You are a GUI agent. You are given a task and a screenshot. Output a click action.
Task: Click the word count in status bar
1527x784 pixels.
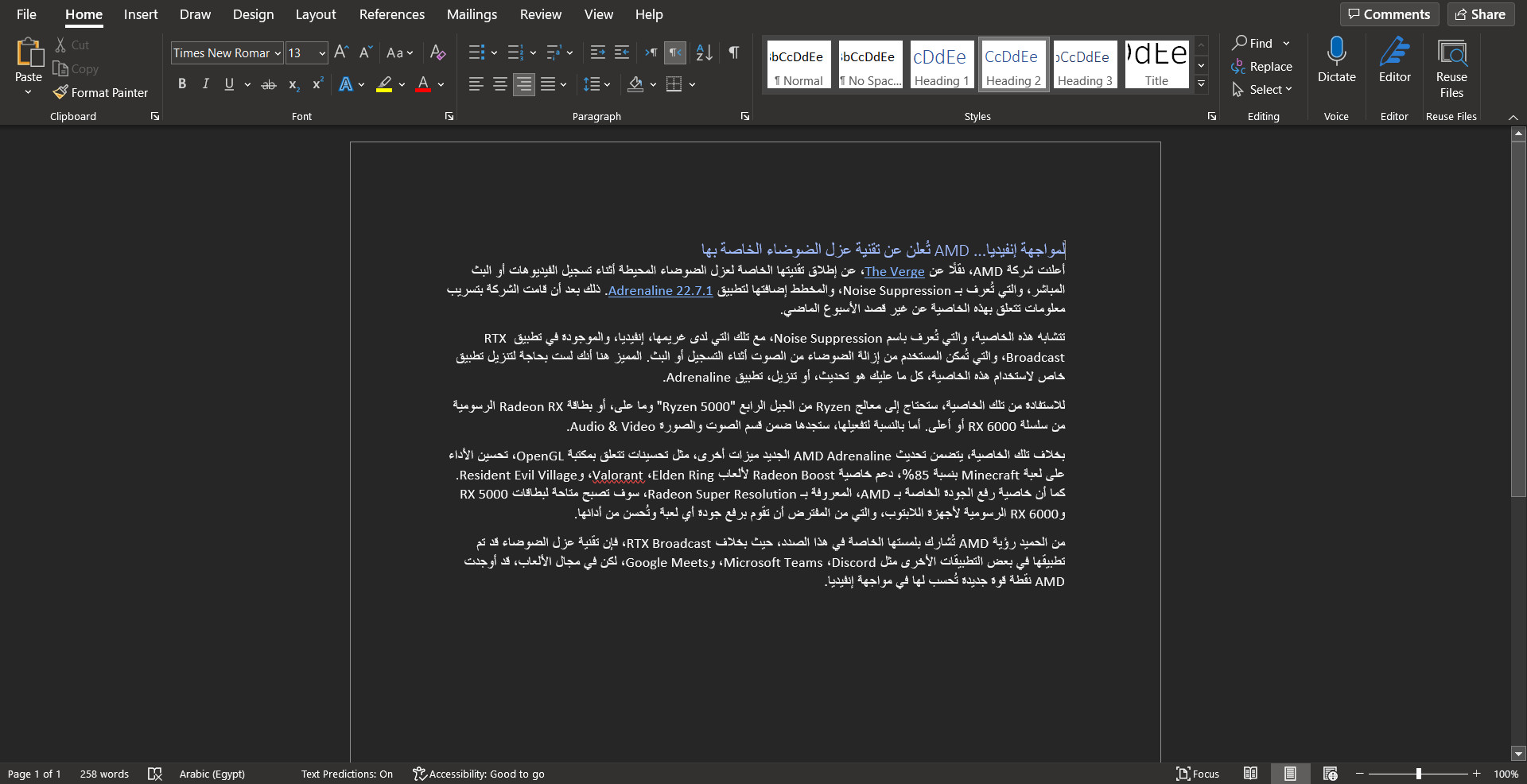click(103, 774)
